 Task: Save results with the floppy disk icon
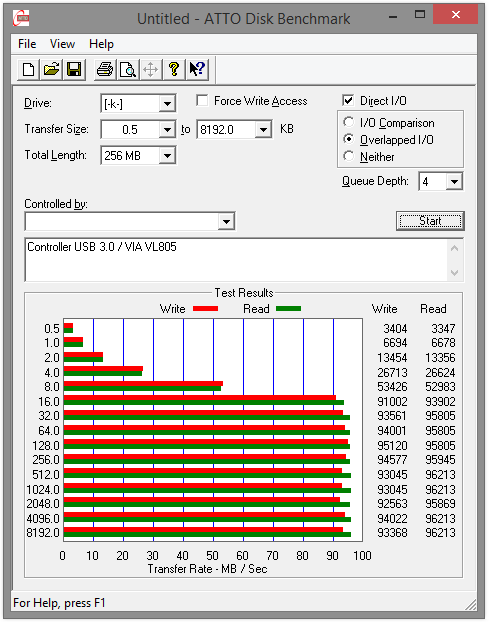point(74,70)
